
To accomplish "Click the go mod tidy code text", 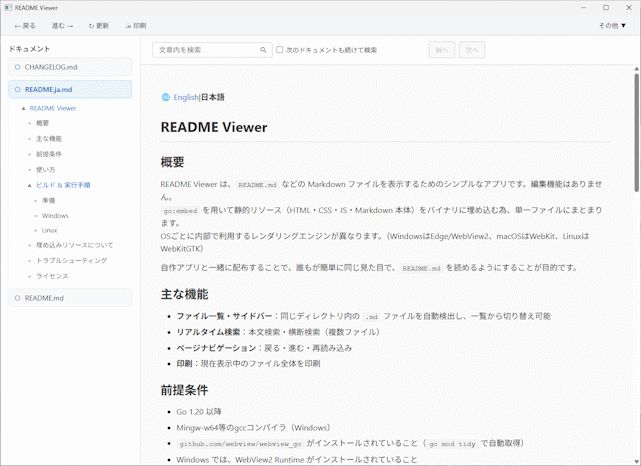I will (x=453, y=444).
